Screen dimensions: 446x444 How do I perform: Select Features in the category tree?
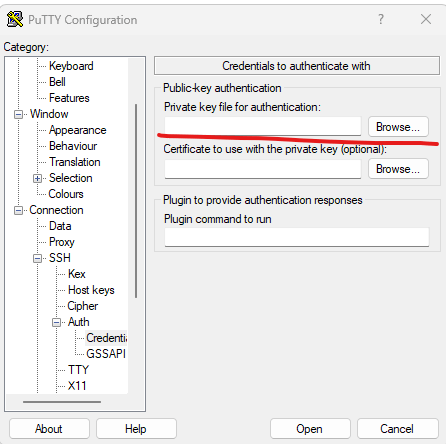click(69, 98)
